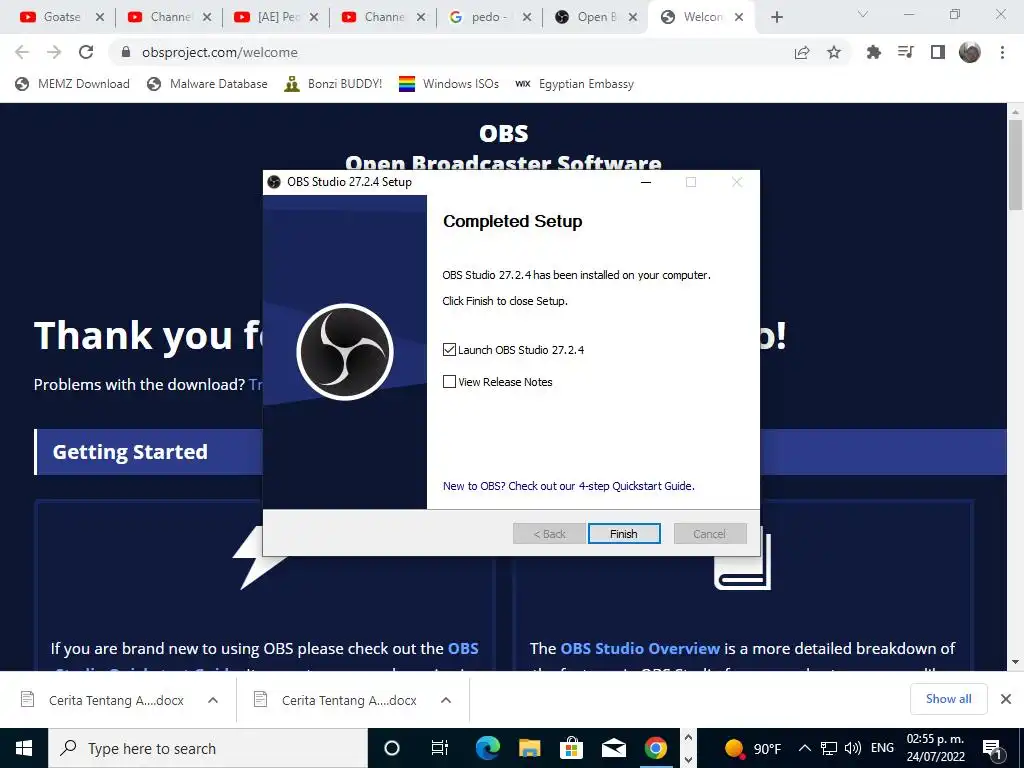
Task: Open the 90°F weather widget
Action: pyautogui.click(x=753, y=748)
